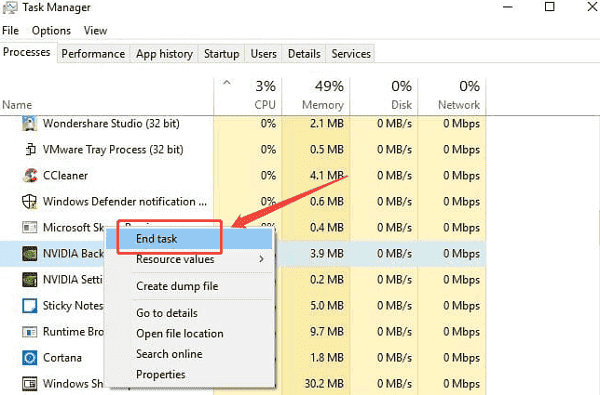Switch to the Performance tab

93,54
